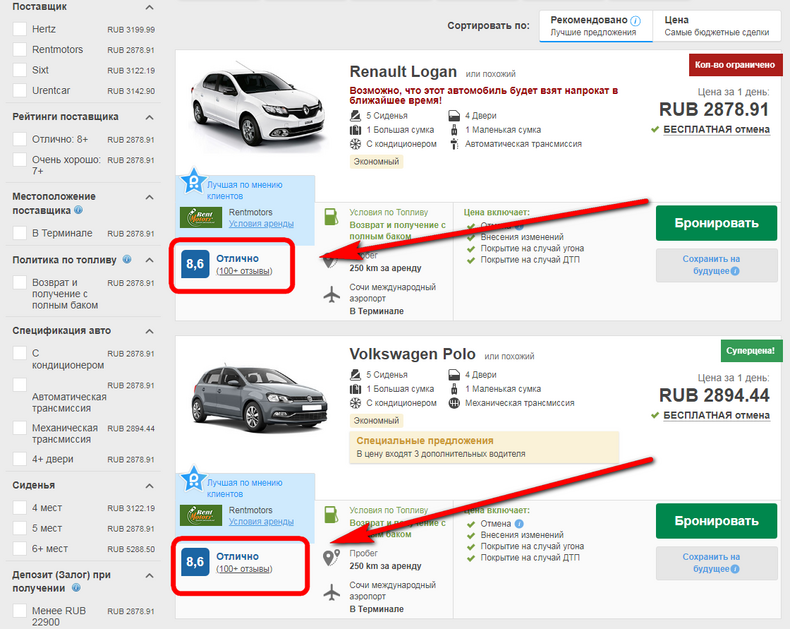Open Условия аренды link for Volkswagen Polo
The height and width of the screenshot is (629, 790).
pyautogui.click(x=261, y=522)
